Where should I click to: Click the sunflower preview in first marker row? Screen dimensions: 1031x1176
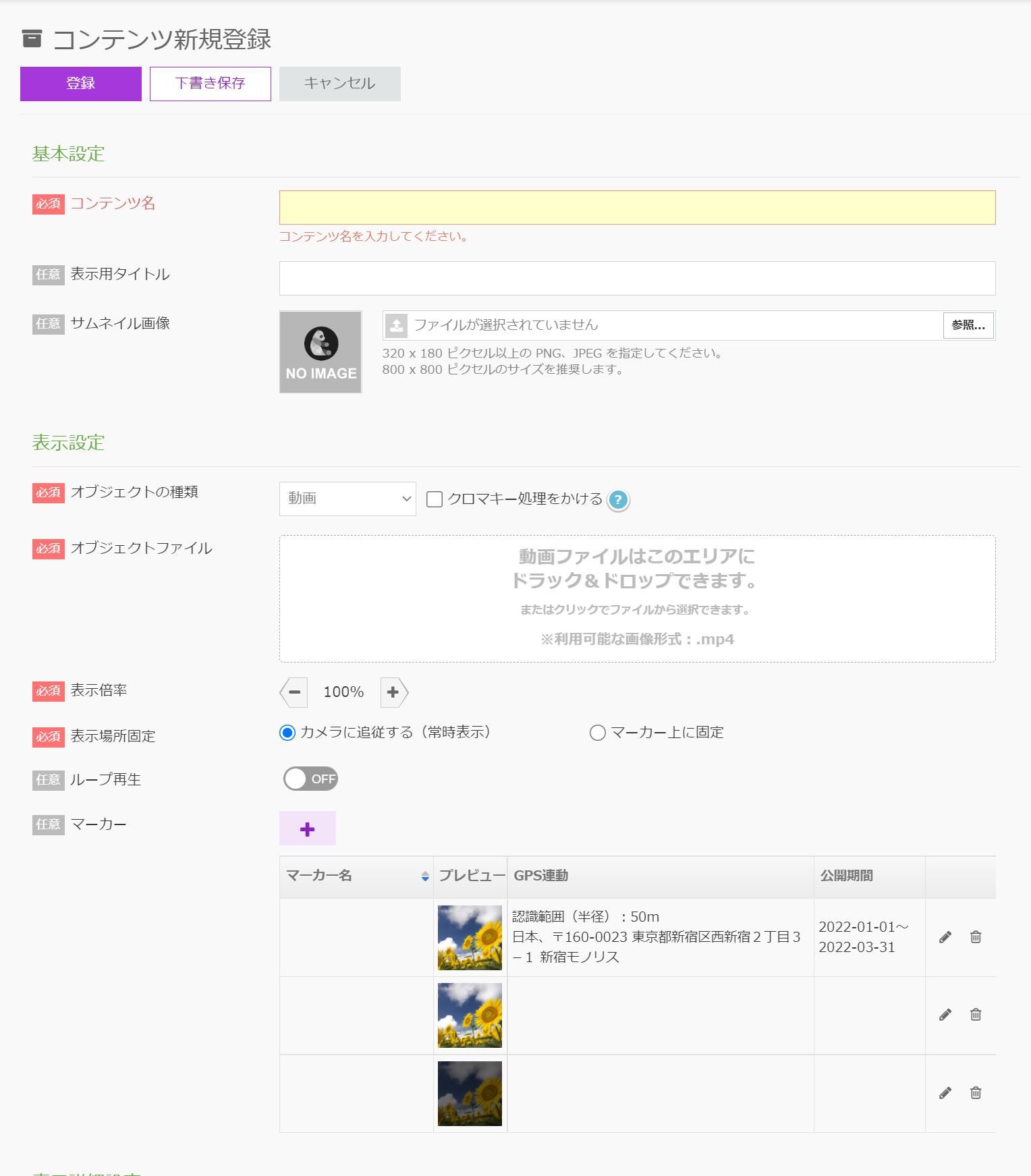click(x=470, y=938)
